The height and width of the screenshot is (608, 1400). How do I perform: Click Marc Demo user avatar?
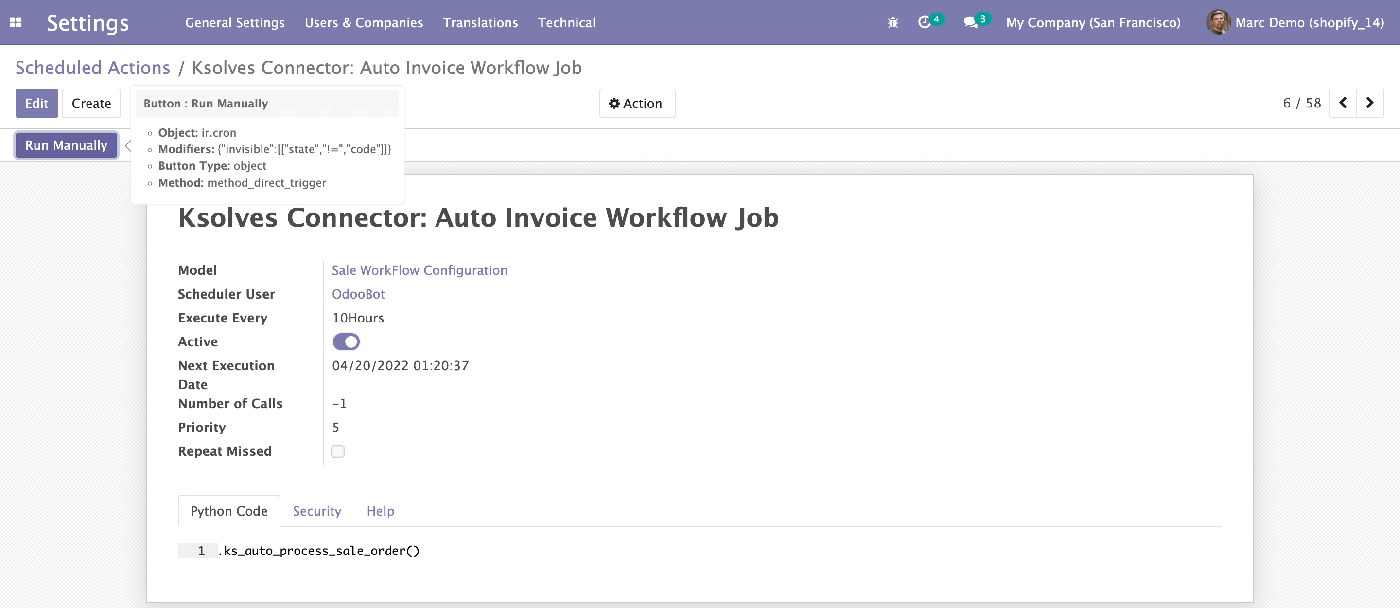[1218, 22]
